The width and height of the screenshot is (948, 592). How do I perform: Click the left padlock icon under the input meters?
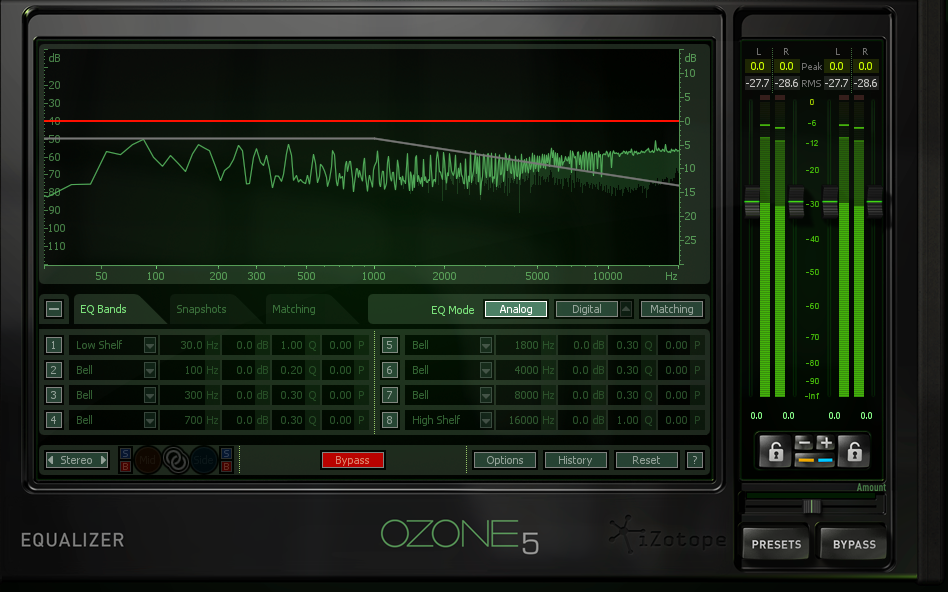pos(776,451)
